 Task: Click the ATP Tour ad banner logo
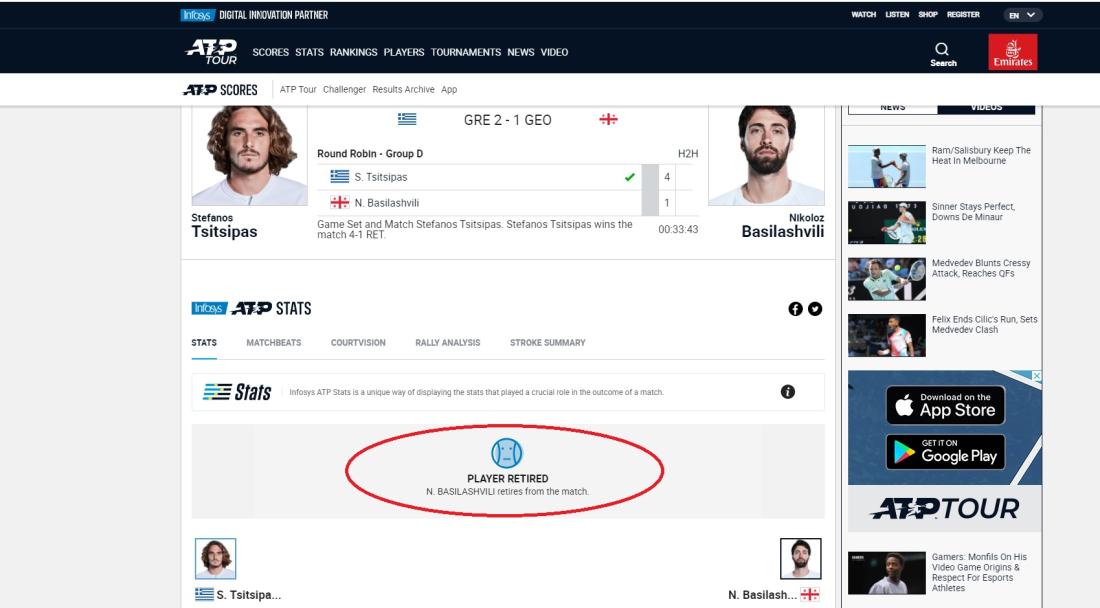pos(945,508)
